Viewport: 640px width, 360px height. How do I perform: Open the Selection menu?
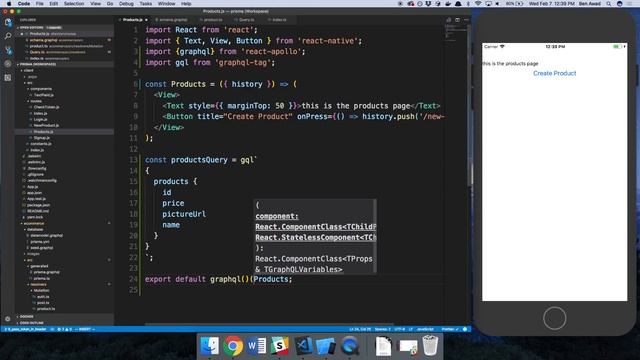(74, 4)
